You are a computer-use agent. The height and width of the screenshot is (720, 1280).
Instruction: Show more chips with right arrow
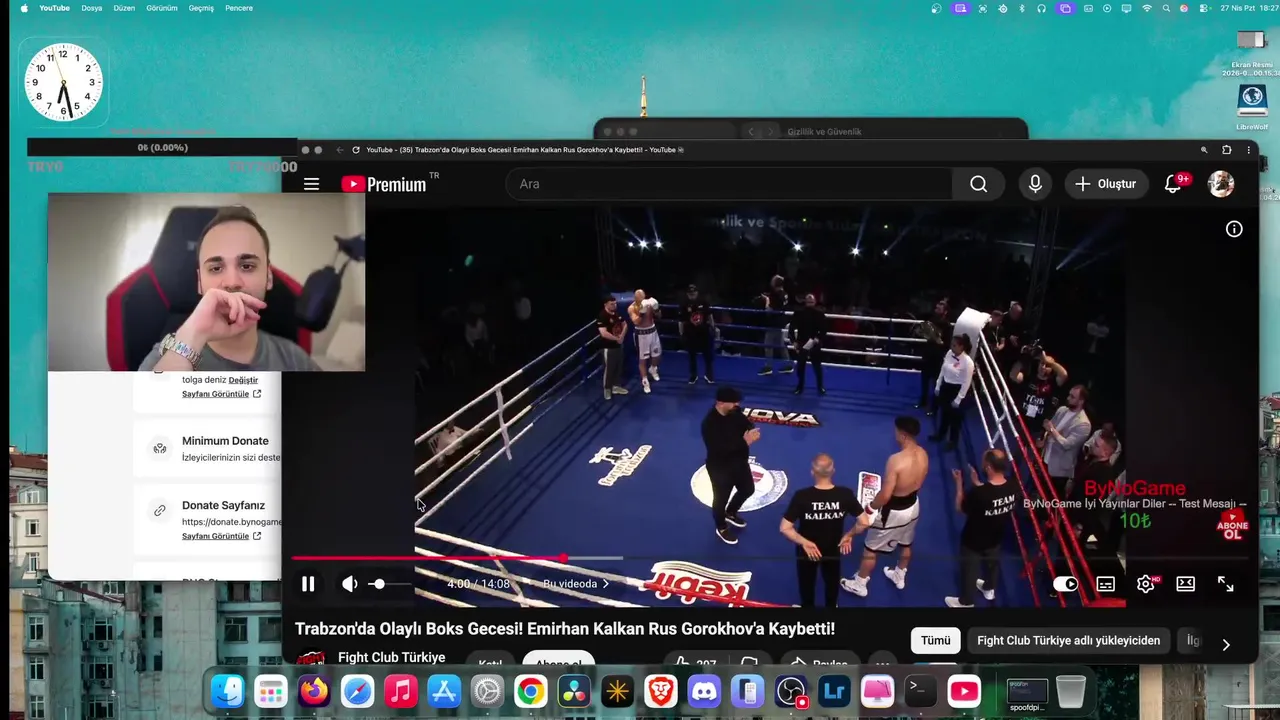1226,645
